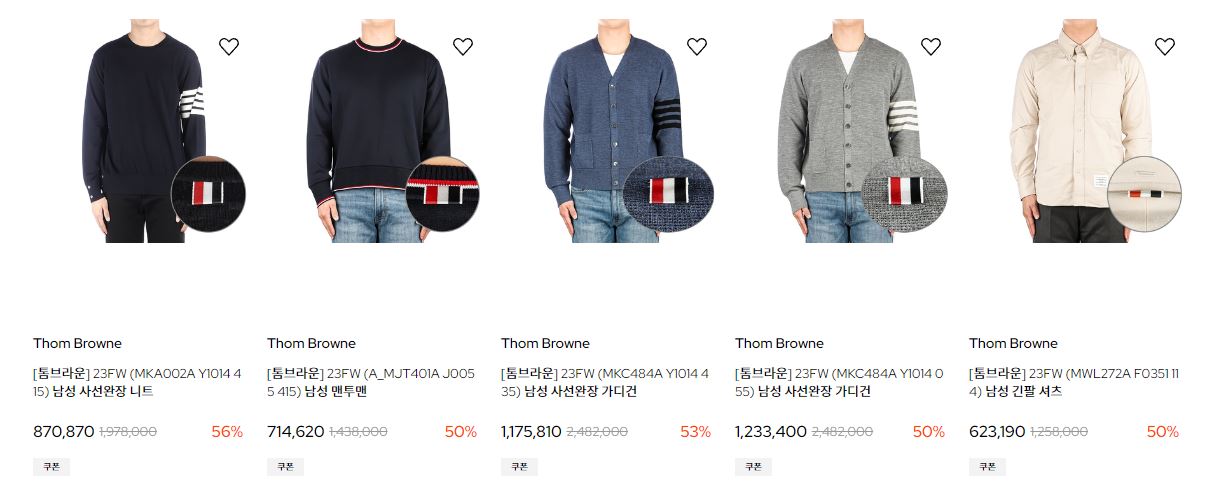Click coupon badge under 714,620 price
This screenshot has height=493, width=1211.
pyautogui.click(x=285, y=467)
